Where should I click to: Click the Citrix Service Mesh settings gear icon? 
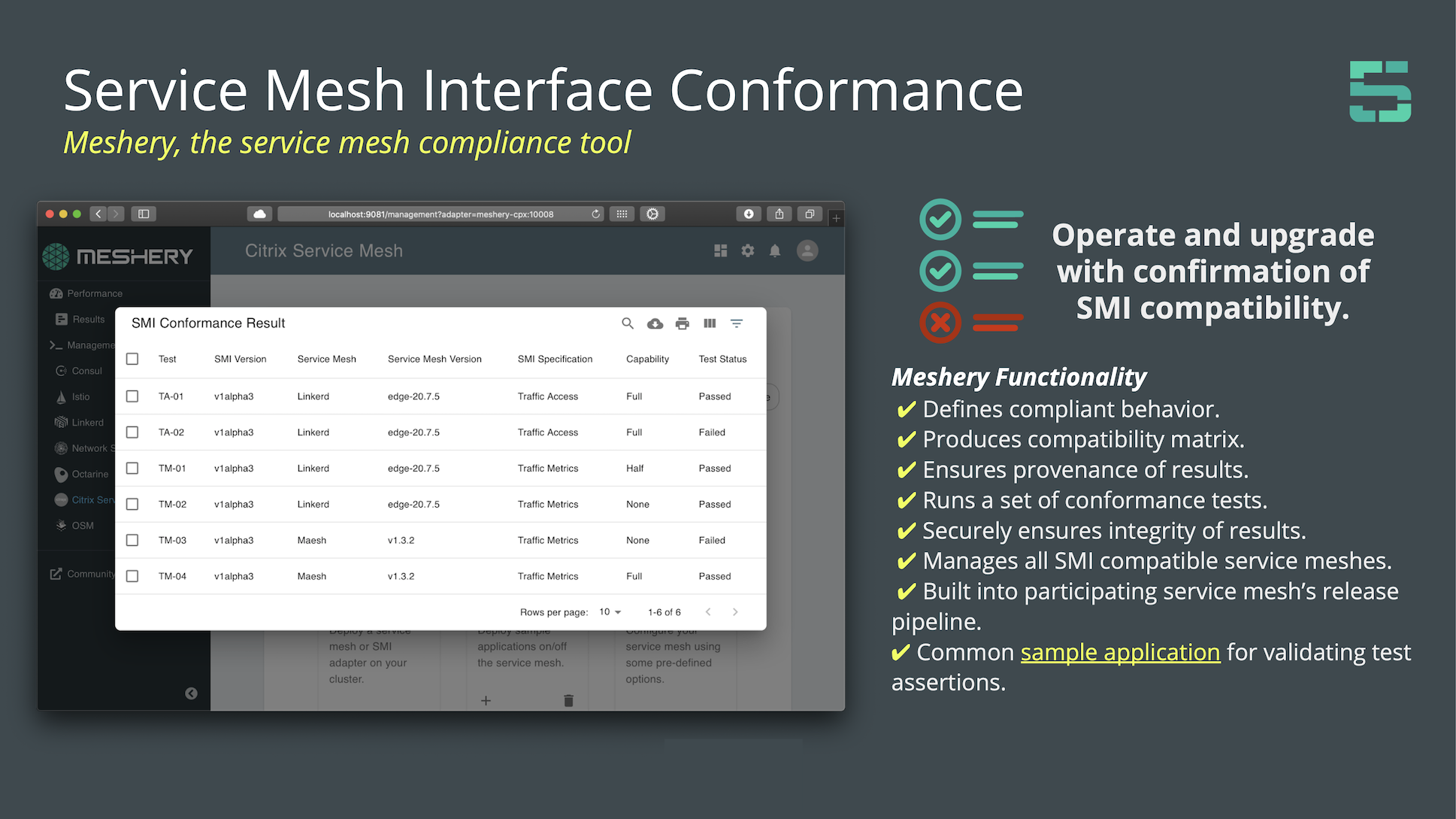coord(748,251)
